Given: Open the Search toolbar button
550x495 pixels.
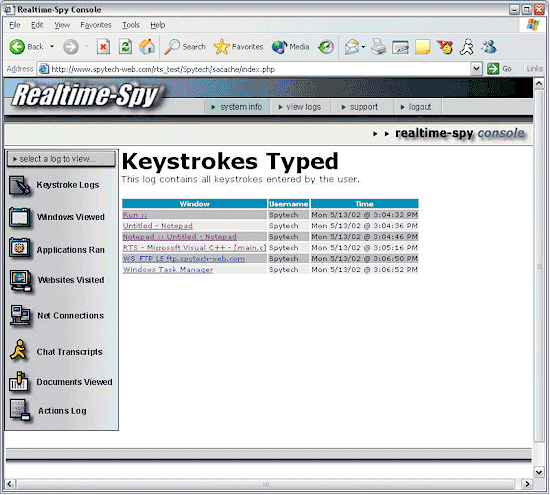Looking at the screenshot, I should pyautogui.click(x=185, y=47).
